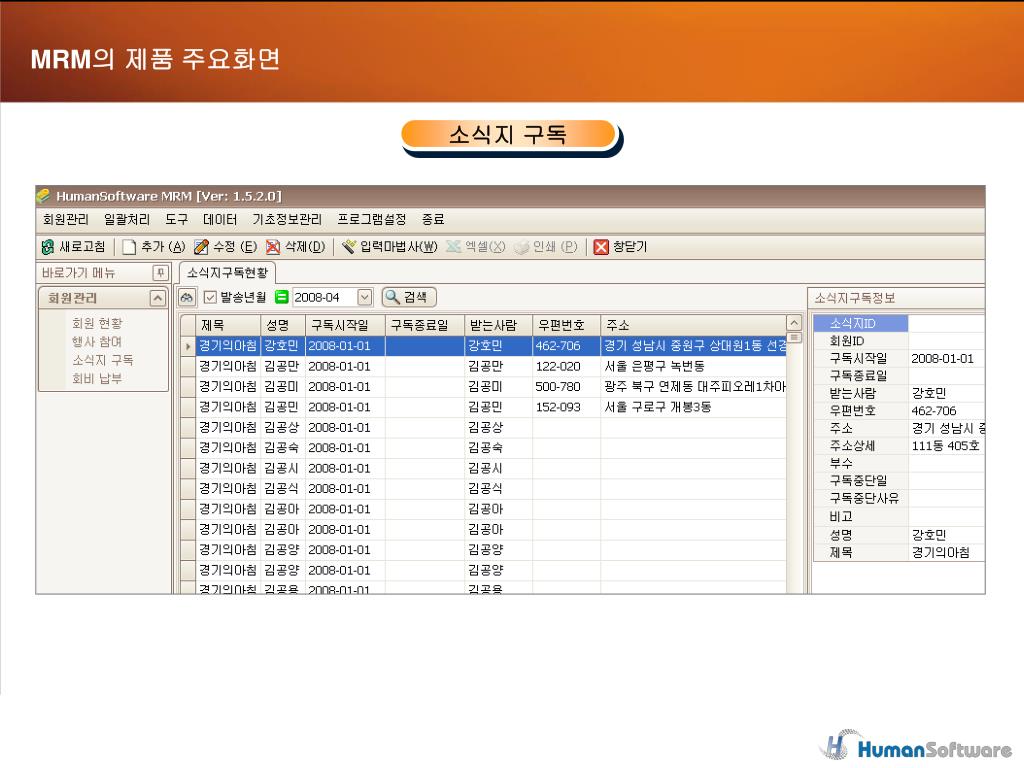Open 회비 납부 in sidebar
Screen dimensions: 1024x768
97,378
